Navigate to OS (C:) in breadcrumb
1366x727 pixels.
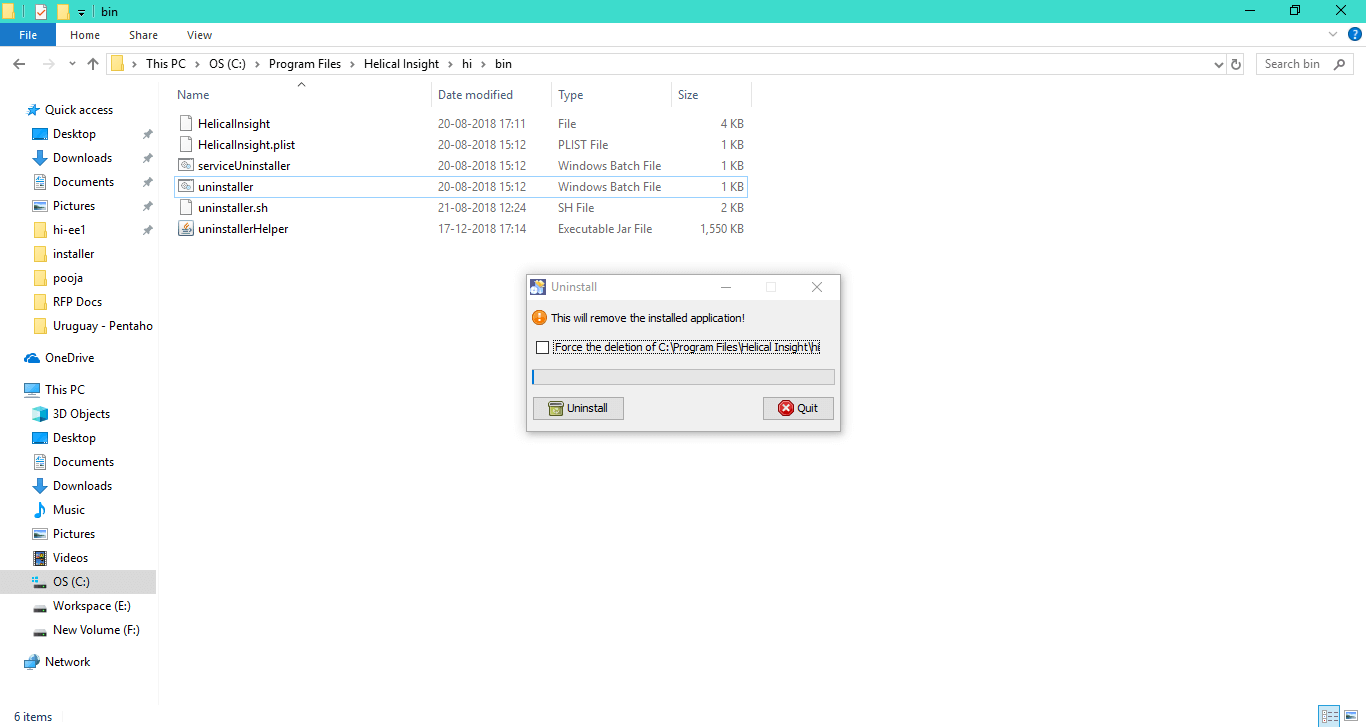[227, 64]
